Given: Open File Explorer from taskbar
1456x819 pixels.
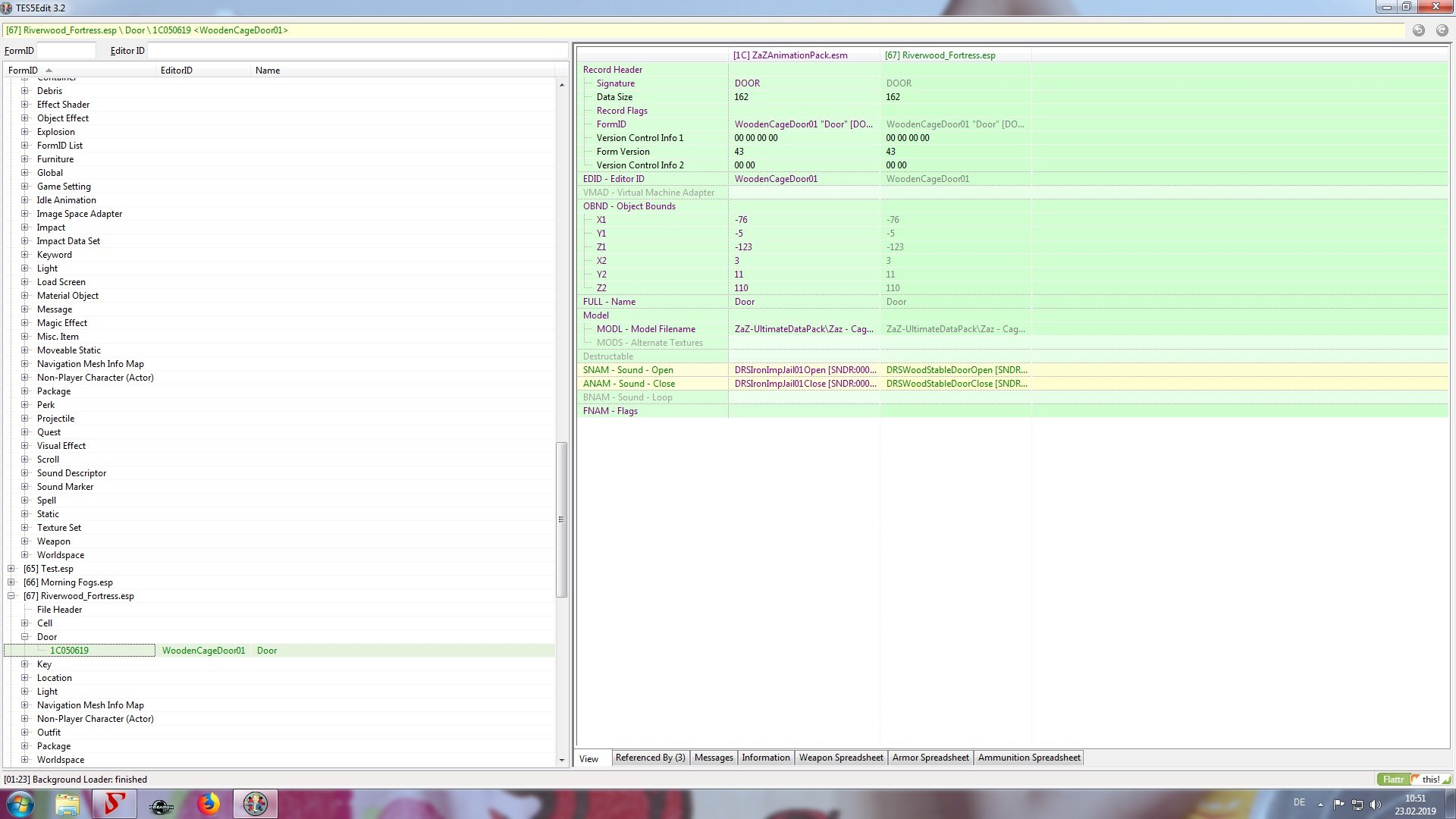Looking at the screenshot, I should tap(67, 804).
